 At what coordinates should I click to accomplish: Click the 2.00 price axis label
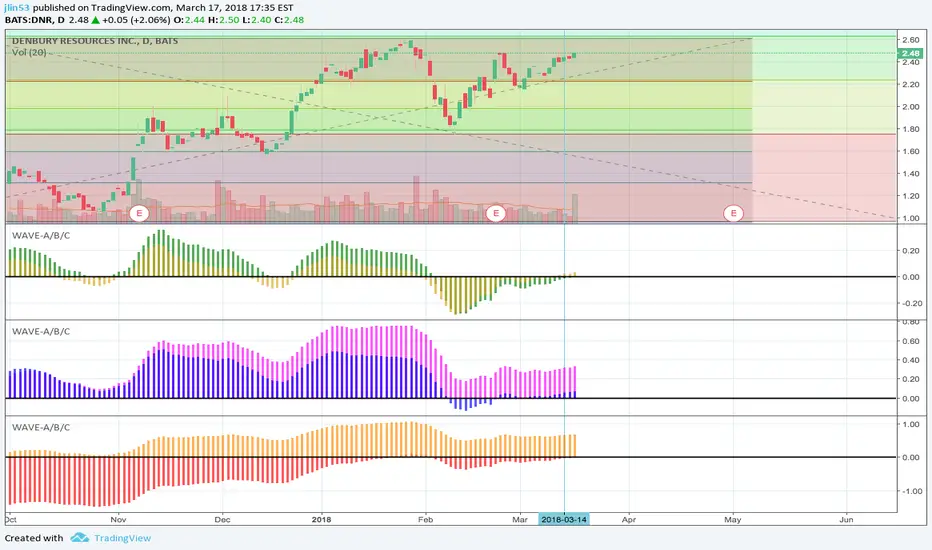[x=911, y=107]
